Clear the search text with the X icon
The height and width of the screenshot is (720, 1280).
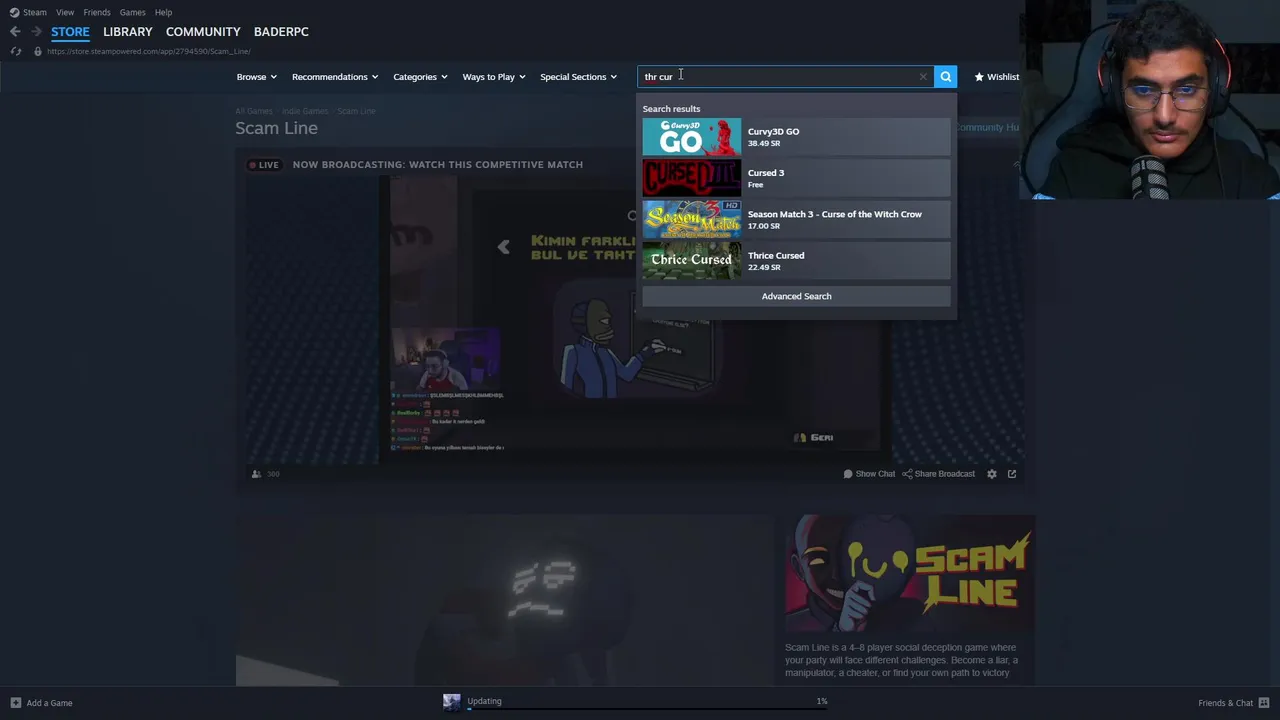click(923, 77)
